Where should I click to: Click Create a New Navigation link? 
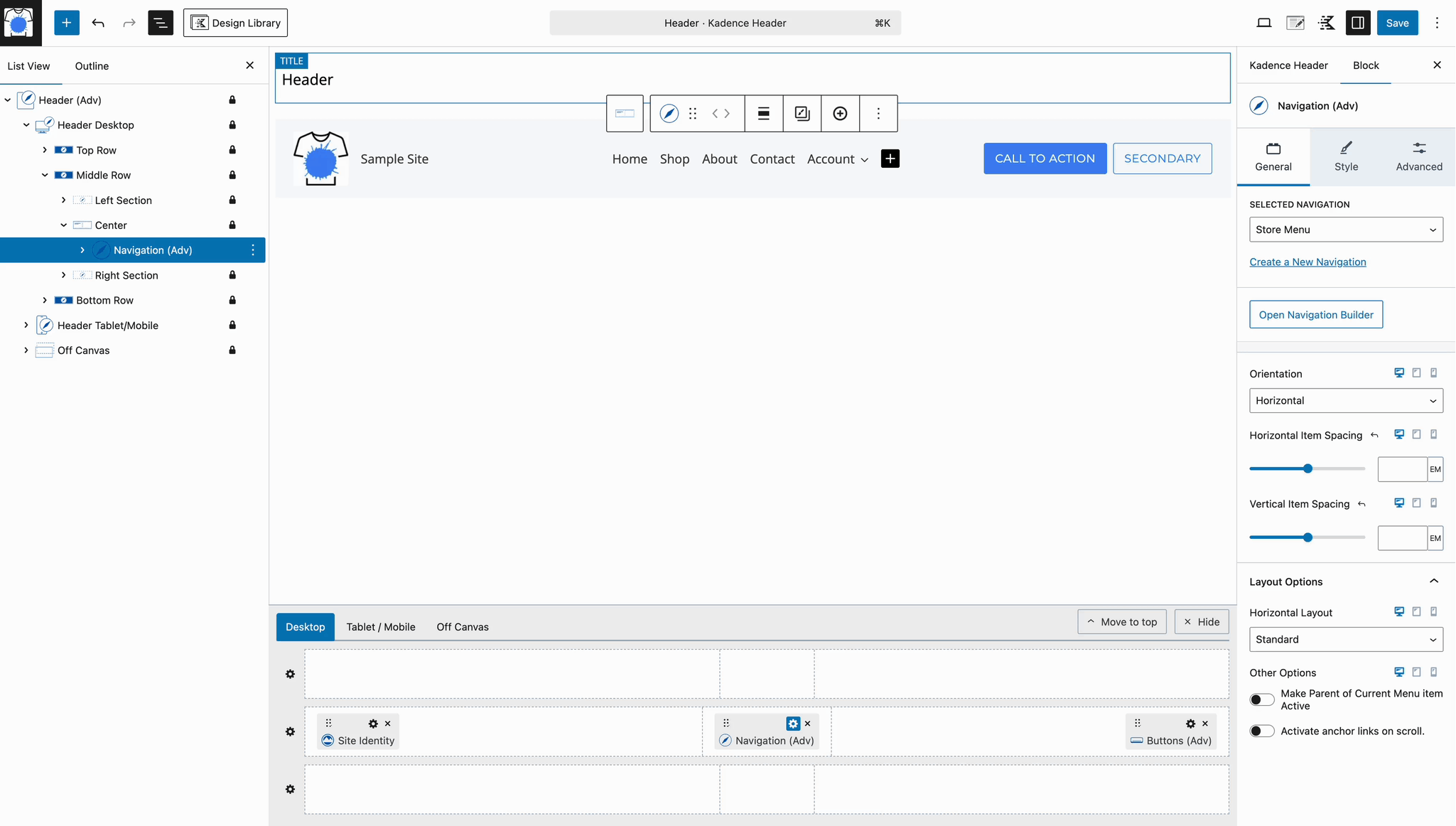tap(1307, 262)
